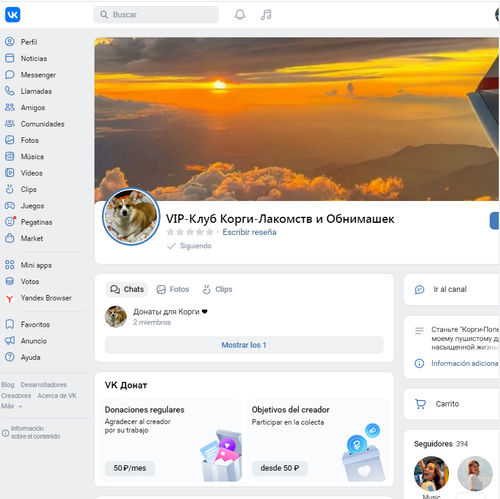Viewport: 500px width, 499px height.
Task: Click the Juegos gamepad icon
Action: 10,205
